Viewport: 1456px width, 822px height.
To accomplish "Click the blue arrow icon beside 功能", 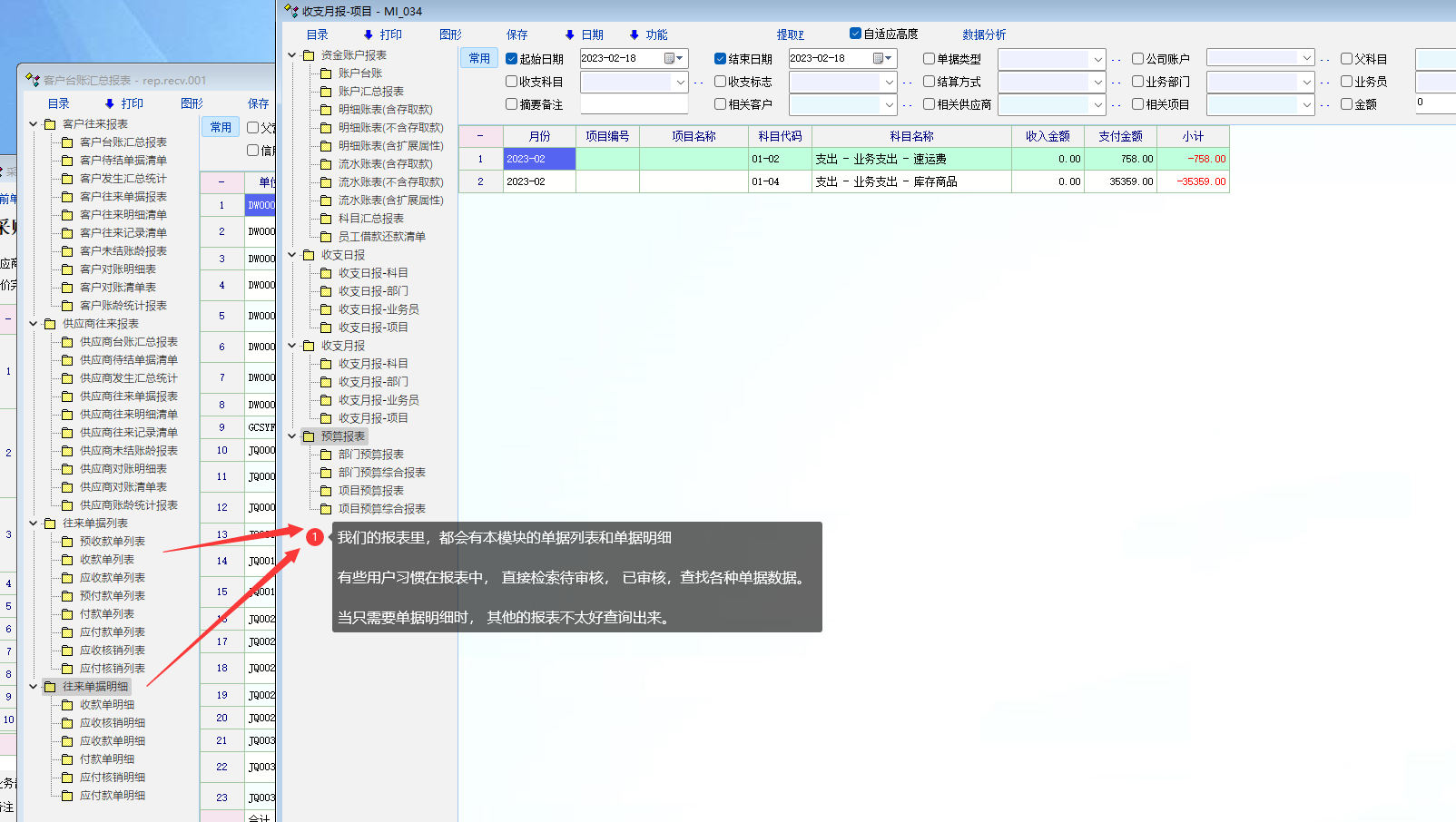I will click(x=634, y=35).
